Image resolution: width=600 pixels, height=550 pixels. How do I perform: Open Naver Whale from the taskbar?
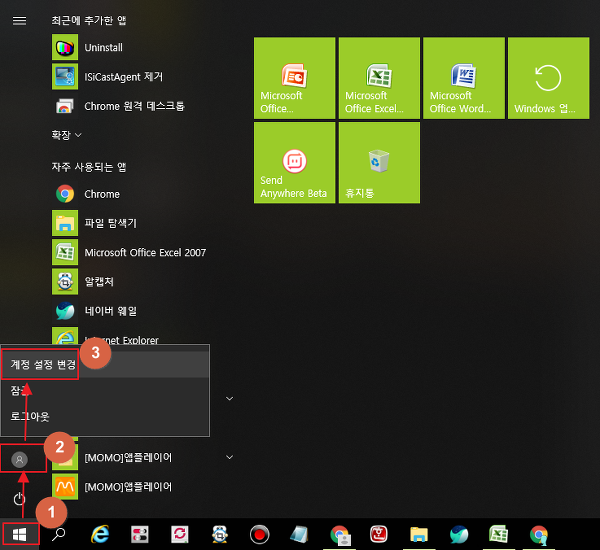coord(459,534)
